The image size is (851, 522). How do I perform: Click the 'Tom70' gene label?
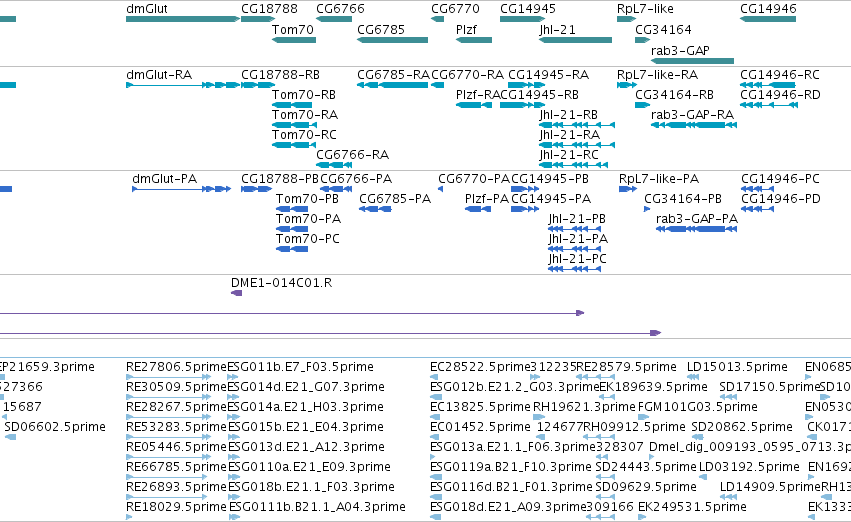pos(293,29)
